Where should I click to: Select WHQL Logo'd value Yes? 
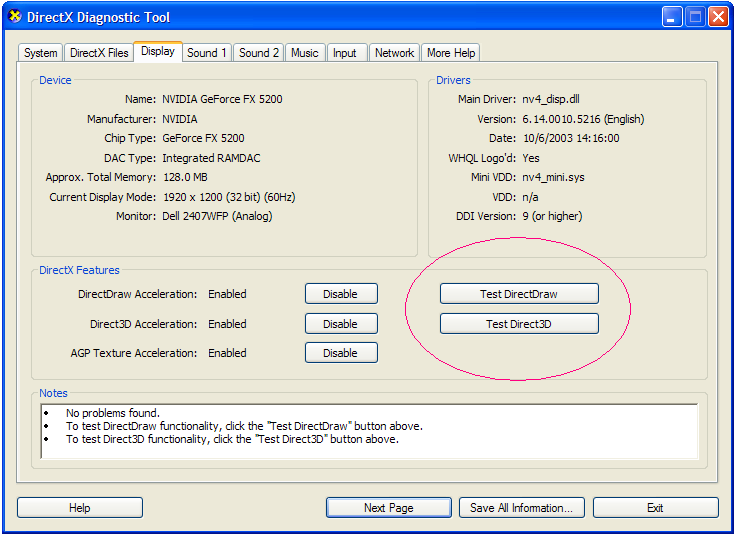coord(531,158)
